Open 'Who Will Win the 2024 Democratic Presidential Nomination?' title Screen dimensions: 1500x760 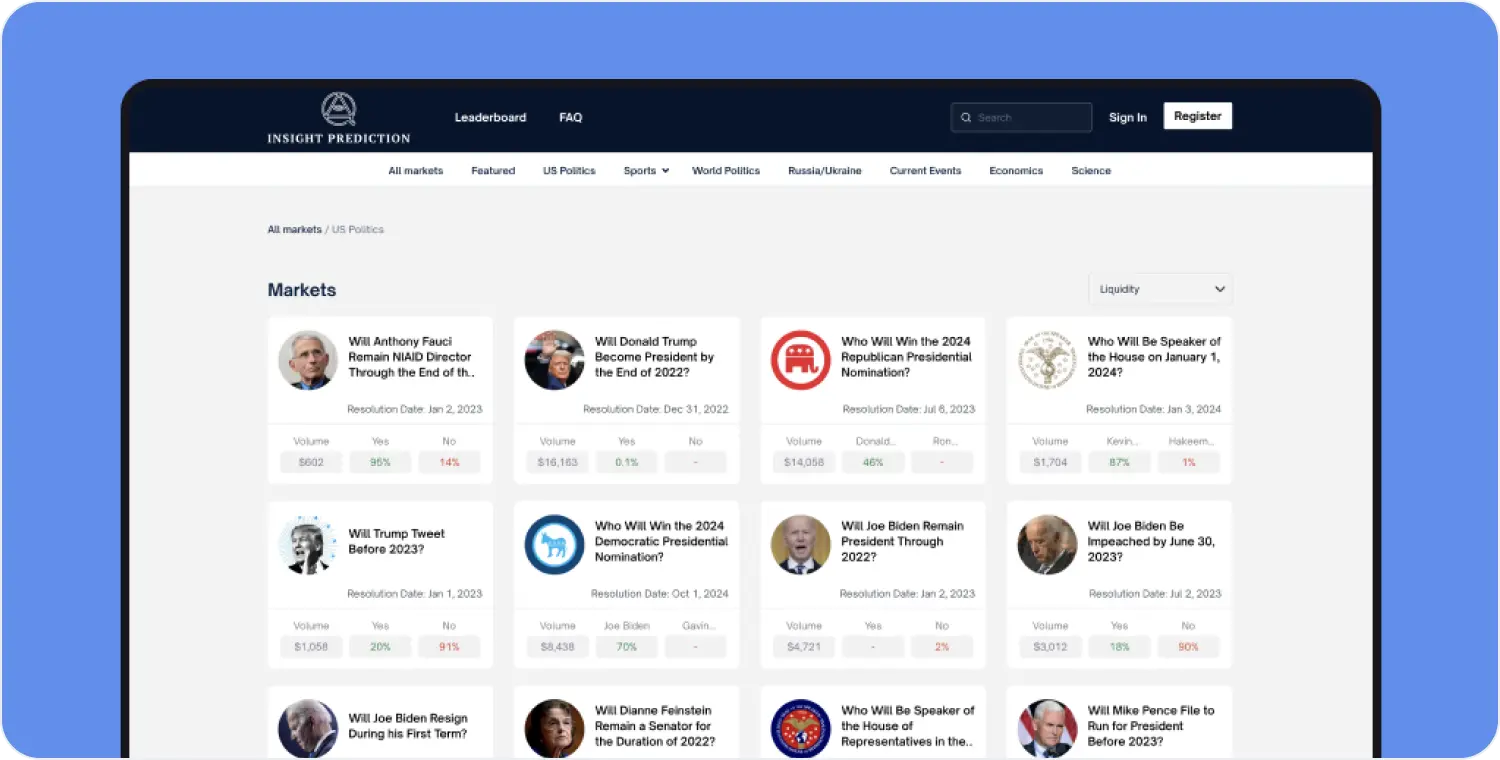661,541
